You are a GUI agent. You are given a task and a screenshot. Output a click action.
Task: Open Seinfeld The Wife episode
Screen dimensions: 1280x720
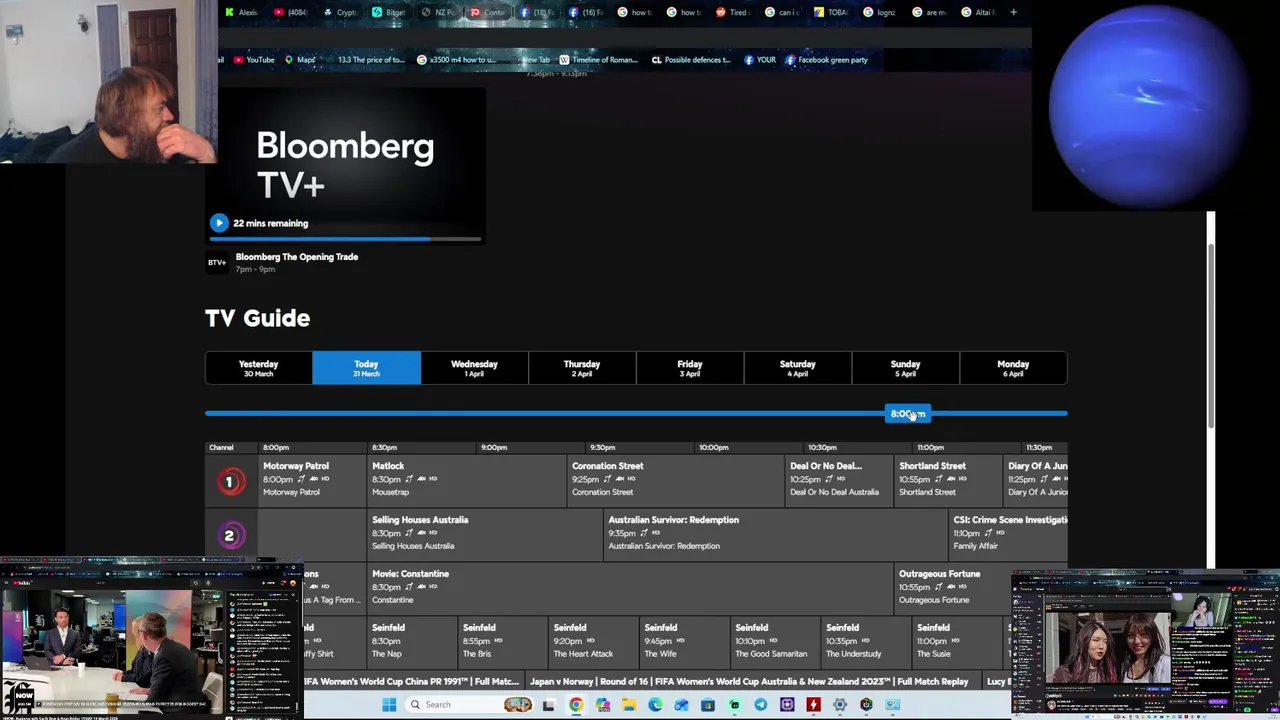click(x=685, y=641)
